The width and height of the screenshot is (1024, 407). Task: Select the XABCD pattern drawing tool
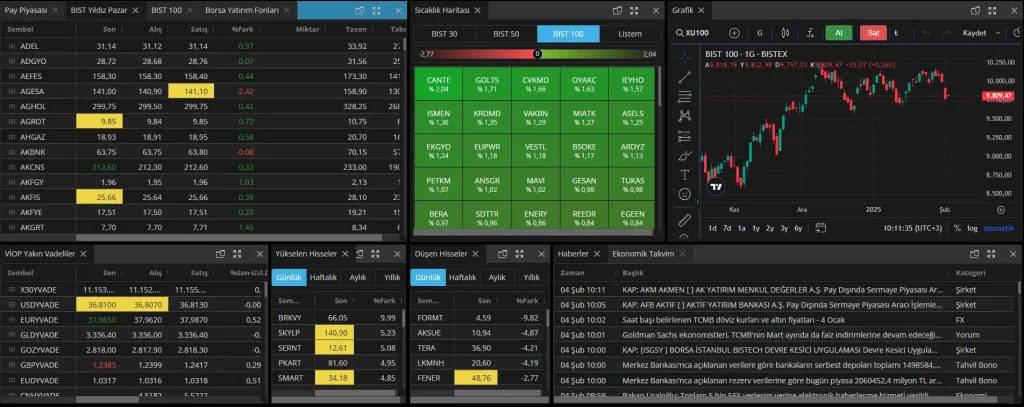684,116
